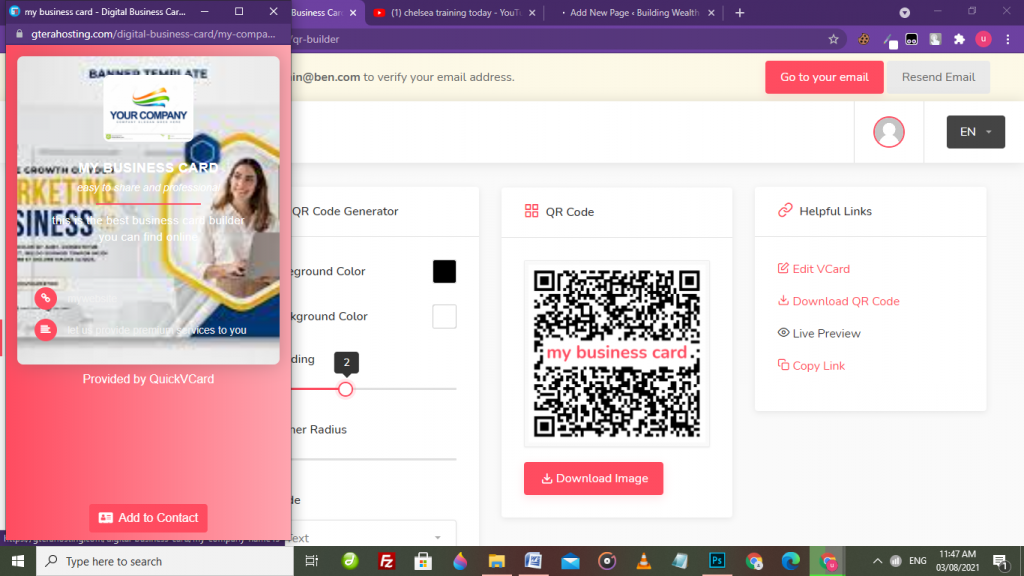Click the Helpful Links chain icon
The image size is (1024, 576).
coord(785,210)
